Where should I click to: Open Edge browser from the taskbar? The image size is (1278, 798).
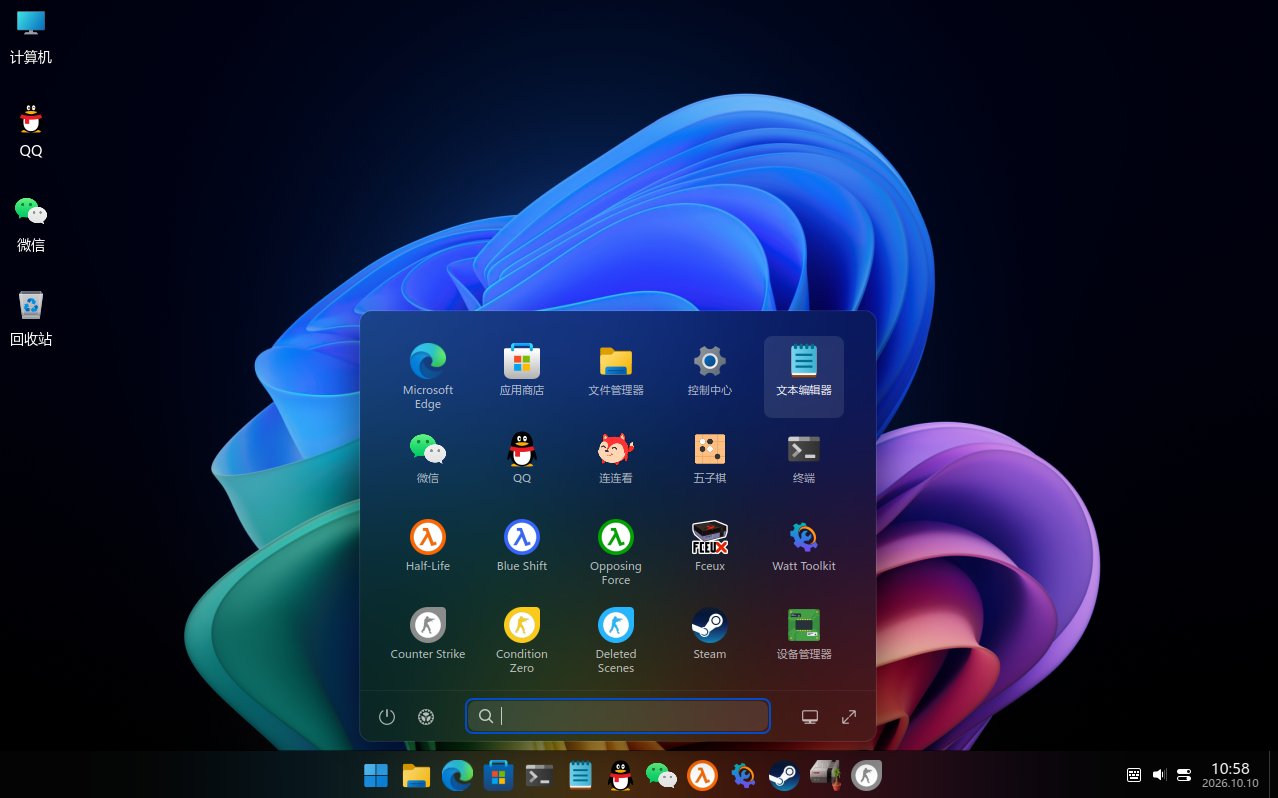point(457,775)
